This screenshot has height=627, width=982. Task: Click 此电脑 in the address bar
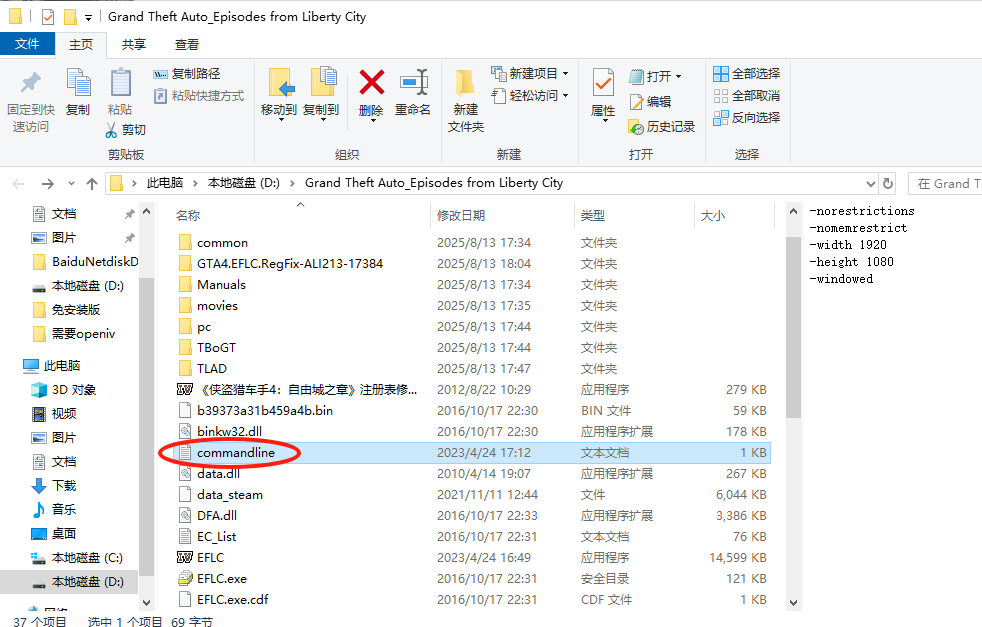point(165,183)
